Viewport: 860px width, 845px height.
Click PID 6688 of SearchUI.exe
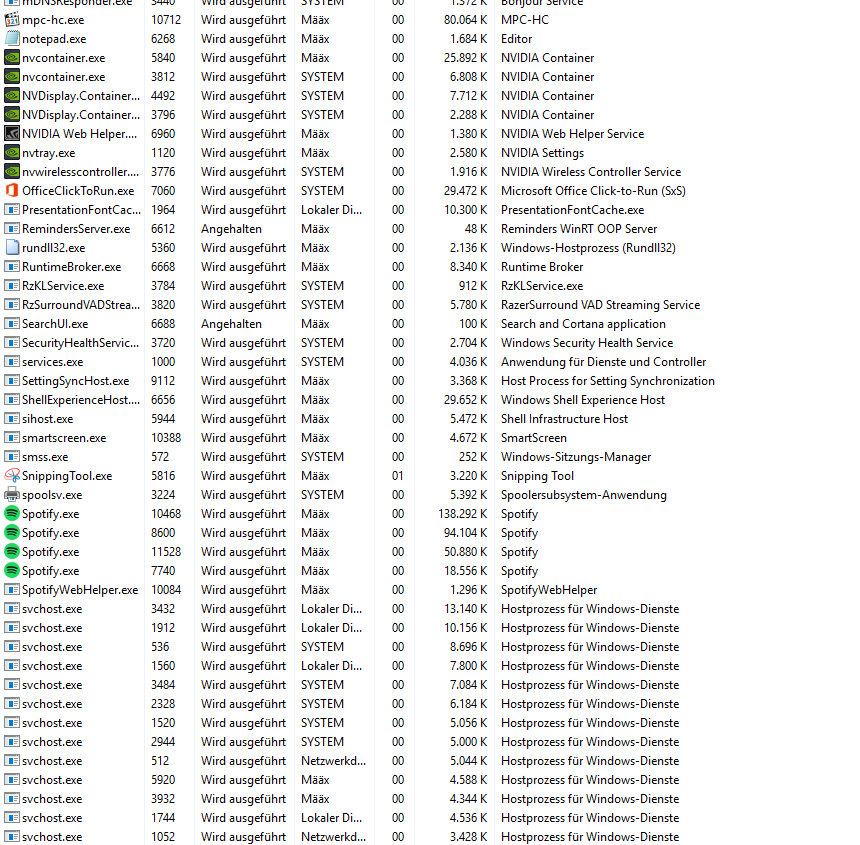point(163,324)
